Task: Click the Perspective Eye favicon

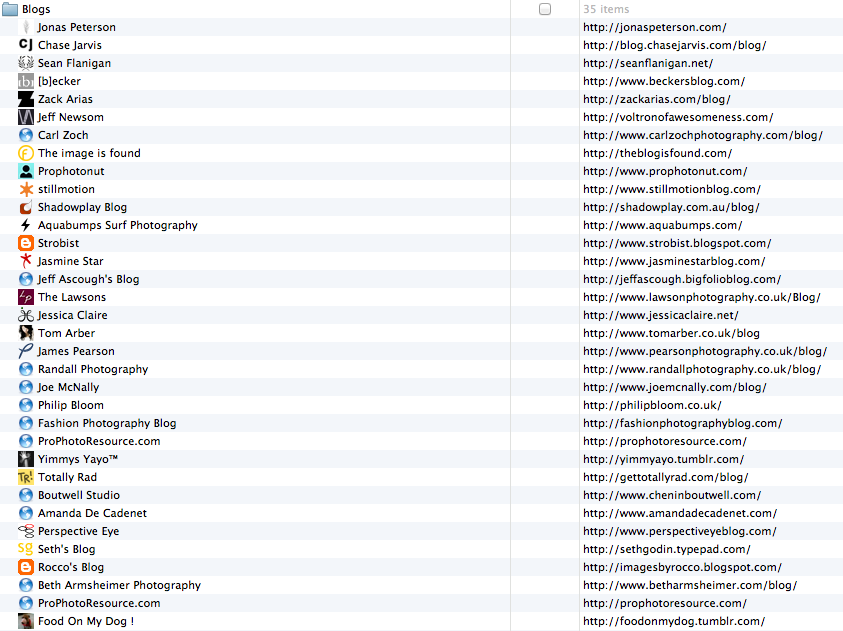Action: coord(26,531)
